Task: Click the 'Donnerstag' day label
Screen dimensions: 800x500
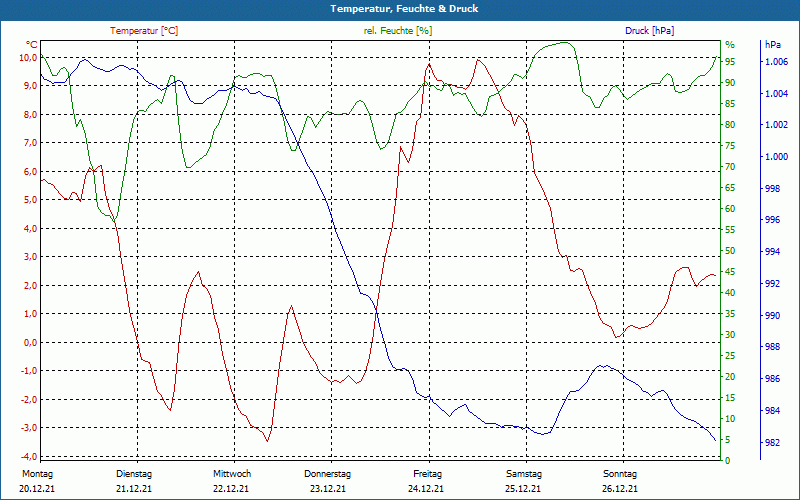Action: tap(328, 474)
